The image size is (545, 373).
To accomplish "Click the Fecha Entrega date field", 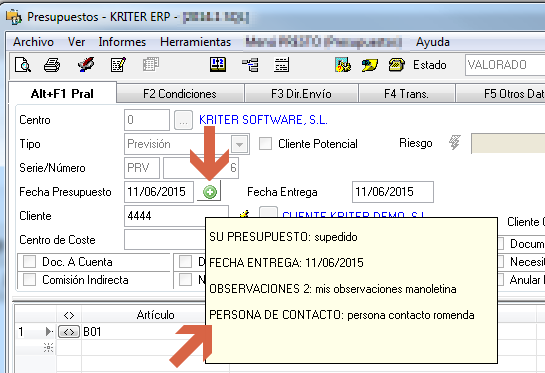I will (393, 192).
